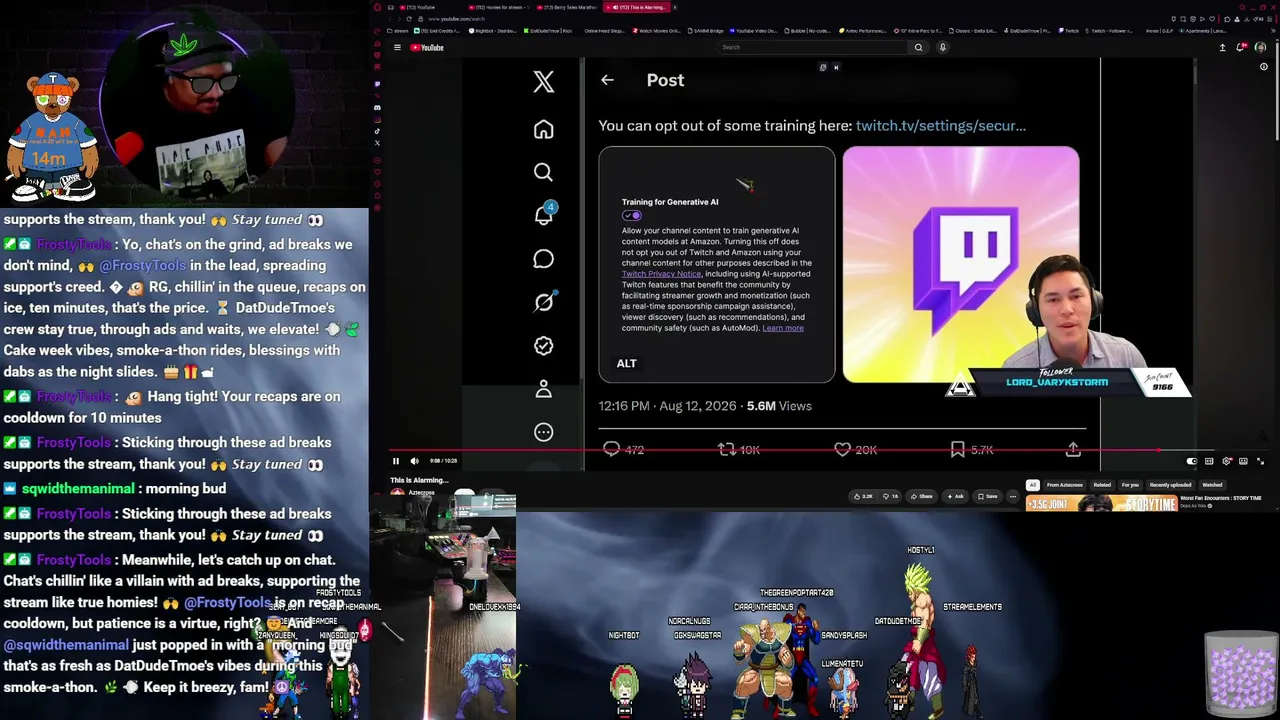Image resolution: width=1280 pixels, height=720 pixels.
Task: Click the Learn more link
Action: pos(783,328)
